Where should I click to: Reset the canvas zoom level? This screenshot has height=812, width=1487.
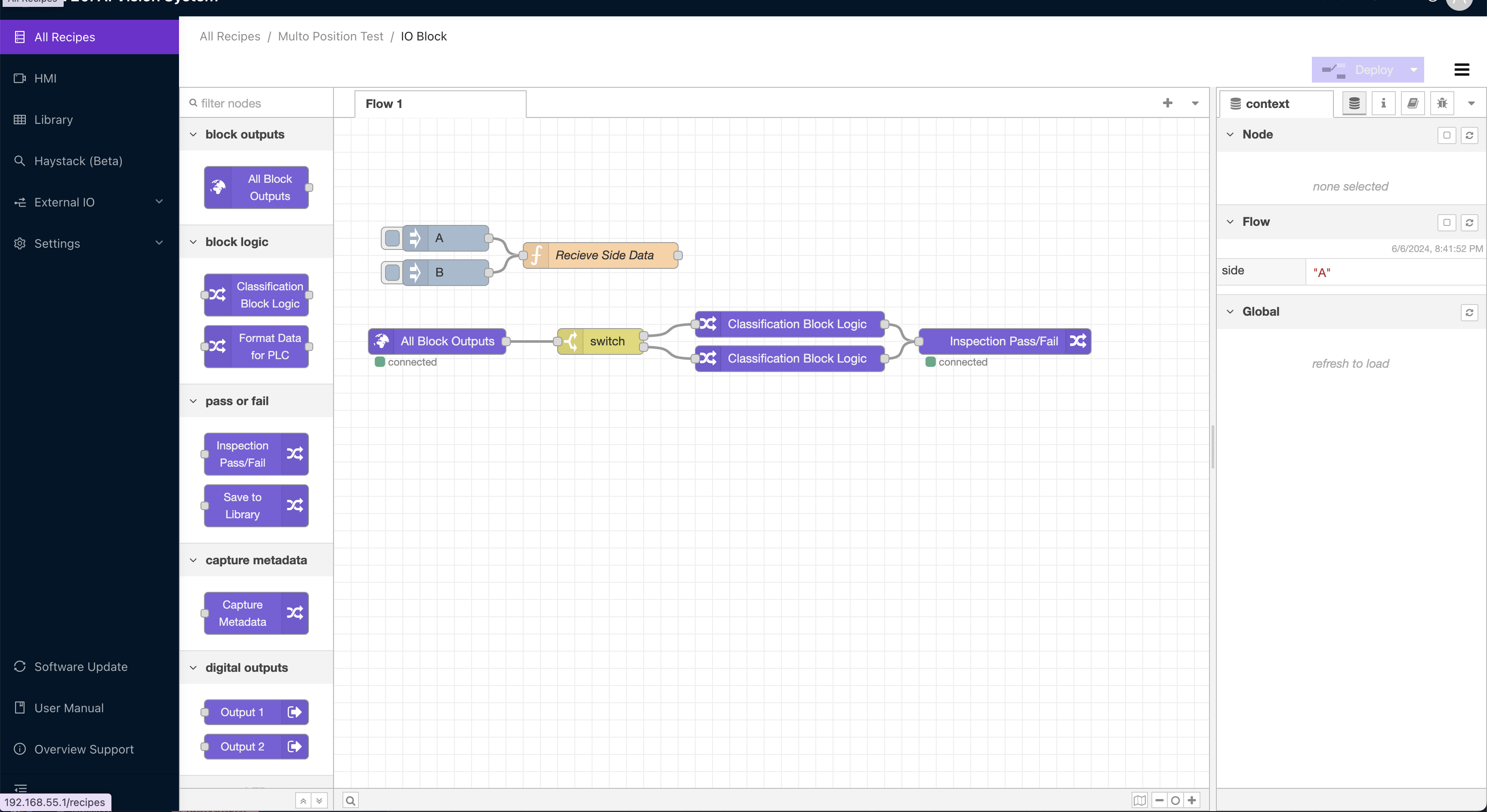(x=1175, y=800)
